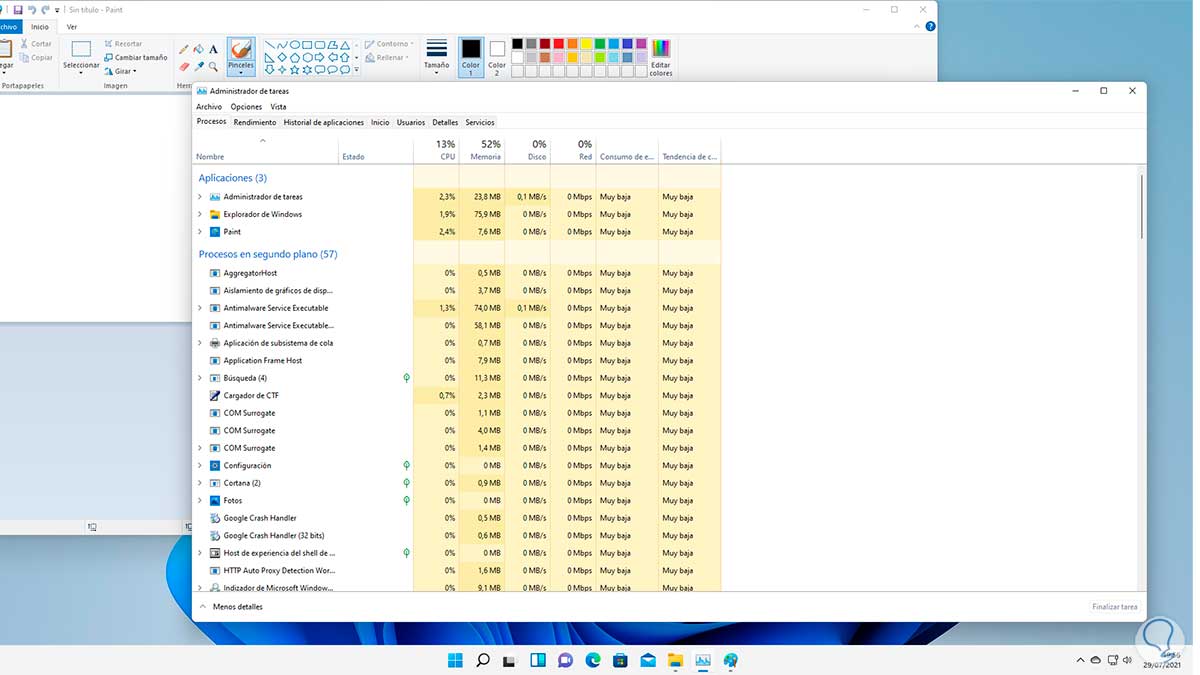Switch to Historial de aplicaciones tab
The image size is (1200, 675).
[324, 122]
